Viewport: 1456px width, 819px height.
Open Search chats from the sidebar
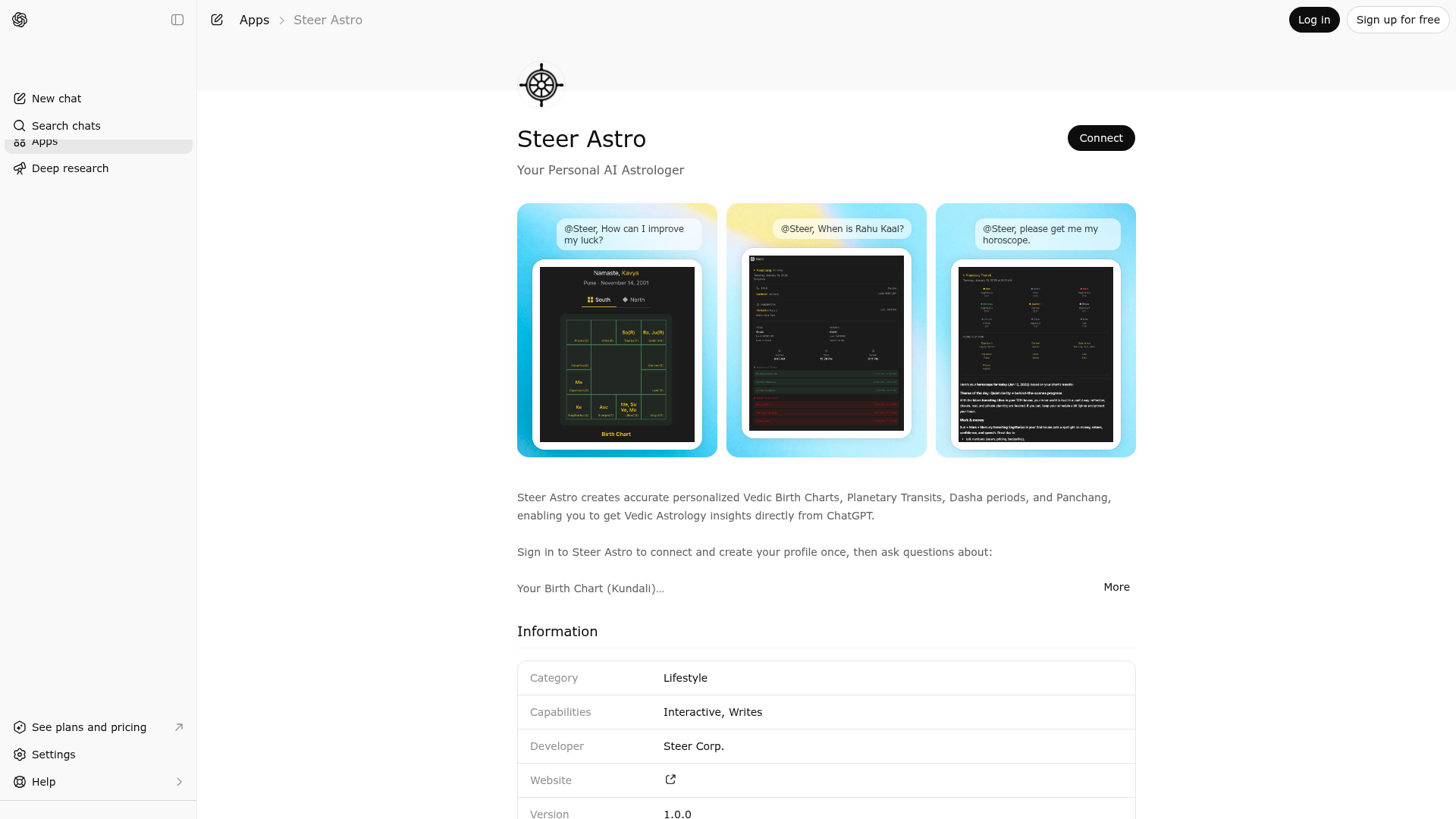pos(65,125)
